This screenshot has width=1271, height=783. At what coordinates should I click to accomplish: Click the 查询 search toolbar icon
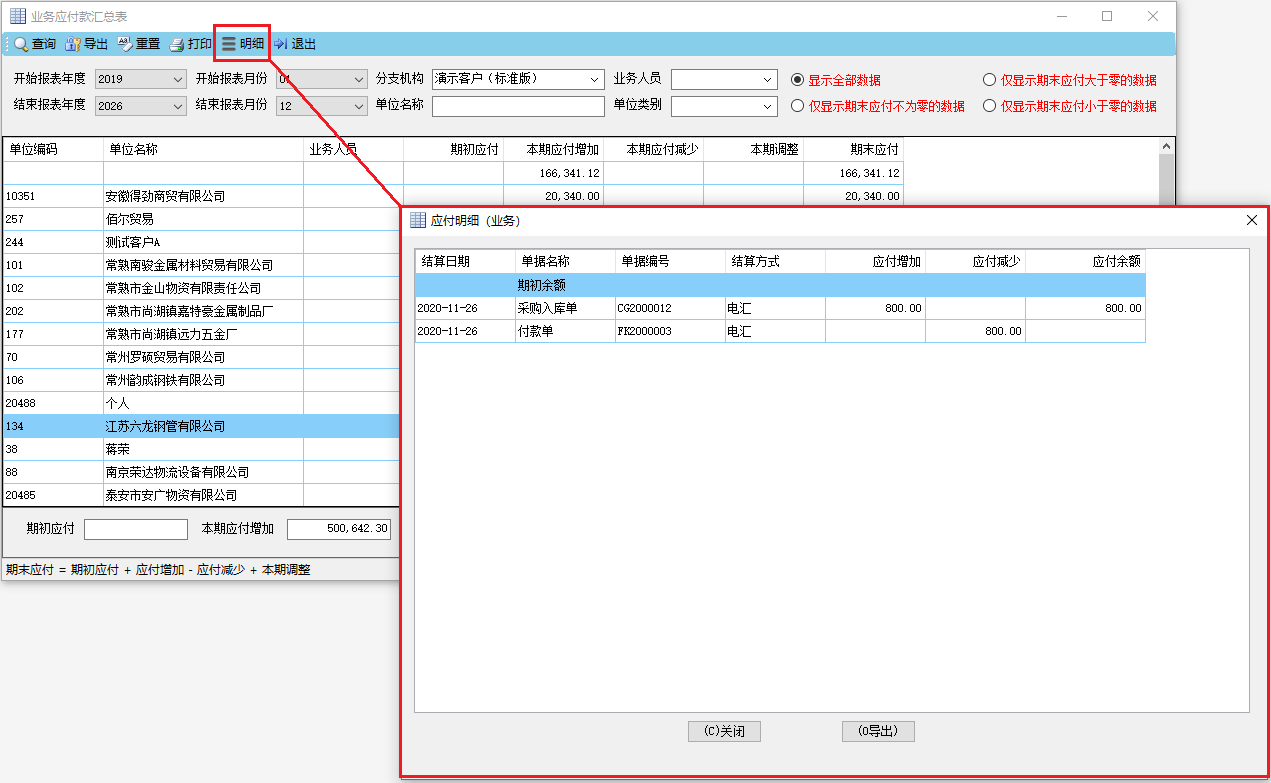click(x=22, y=44)
